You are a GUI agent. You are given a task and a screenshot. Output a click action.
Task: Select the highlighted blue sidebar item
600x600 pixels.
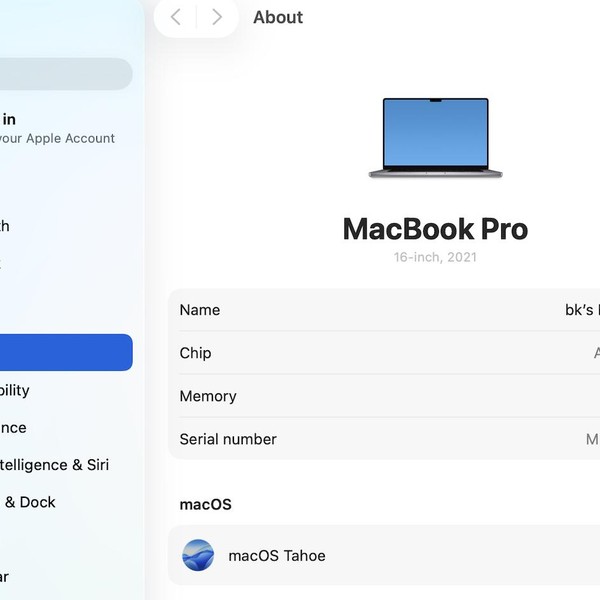(x=66, y=352)
